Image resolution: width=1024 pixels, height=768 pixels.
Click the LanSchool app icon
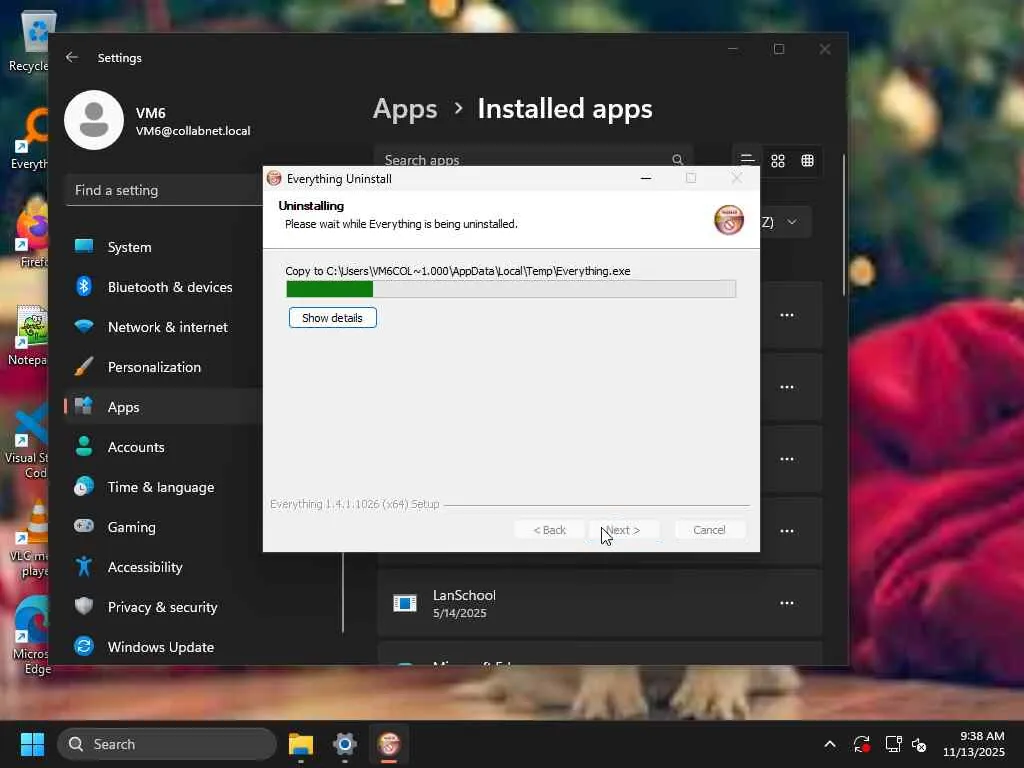[405, 603]
